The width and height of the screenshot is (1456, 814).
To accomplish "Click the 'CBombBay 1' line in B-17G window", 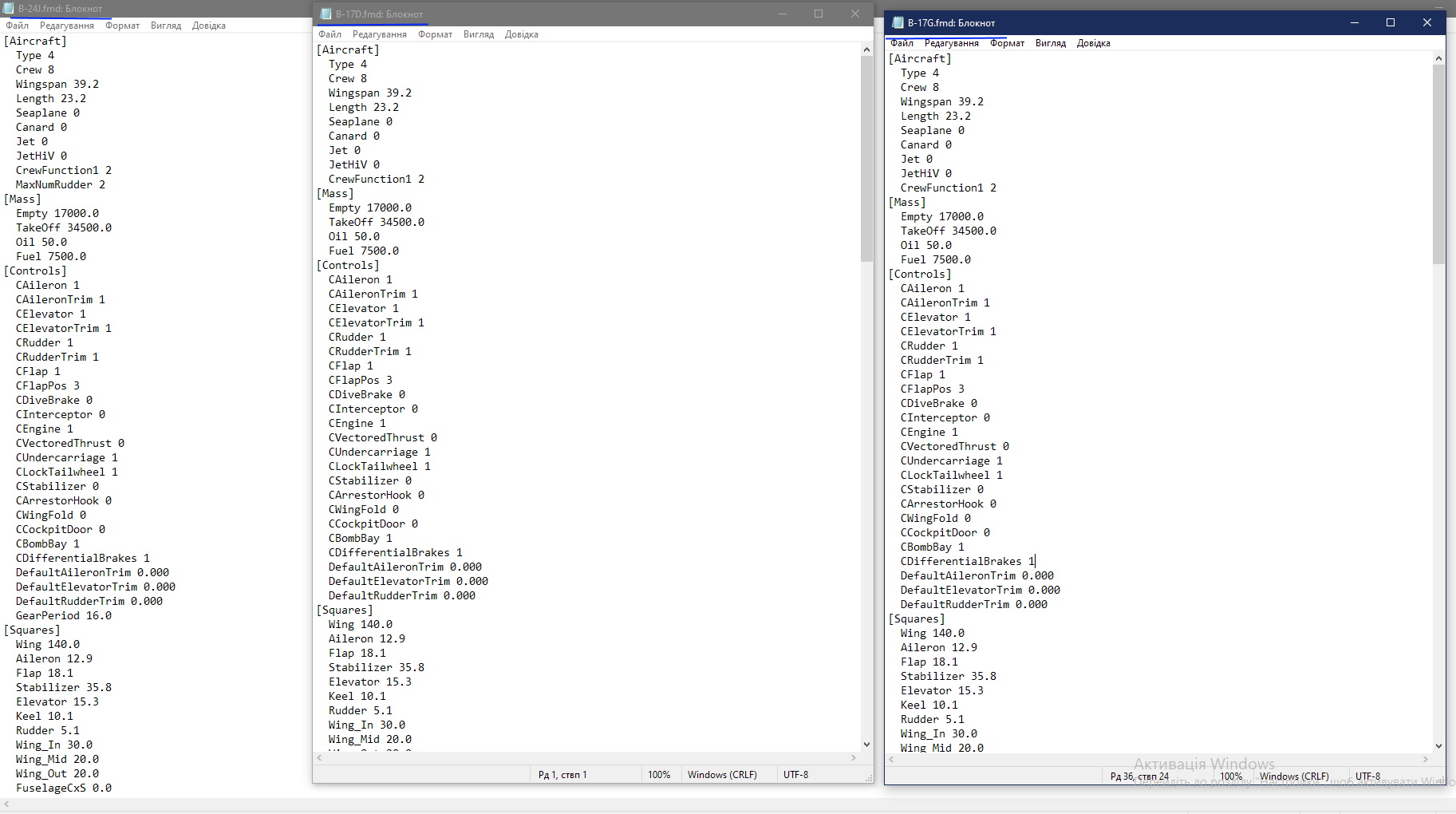I will click(x=933, y=547).
